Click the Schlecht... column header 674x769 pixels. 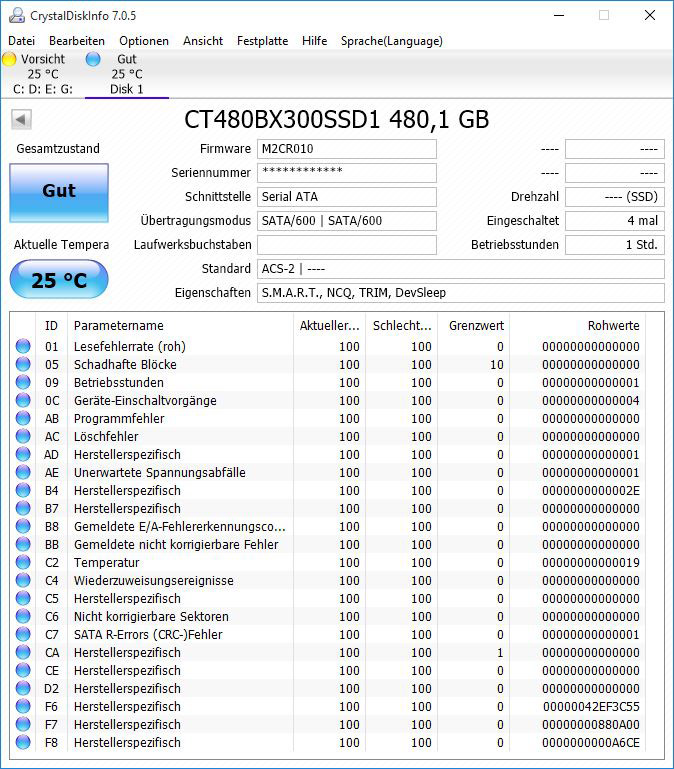(x=401, y=326)
